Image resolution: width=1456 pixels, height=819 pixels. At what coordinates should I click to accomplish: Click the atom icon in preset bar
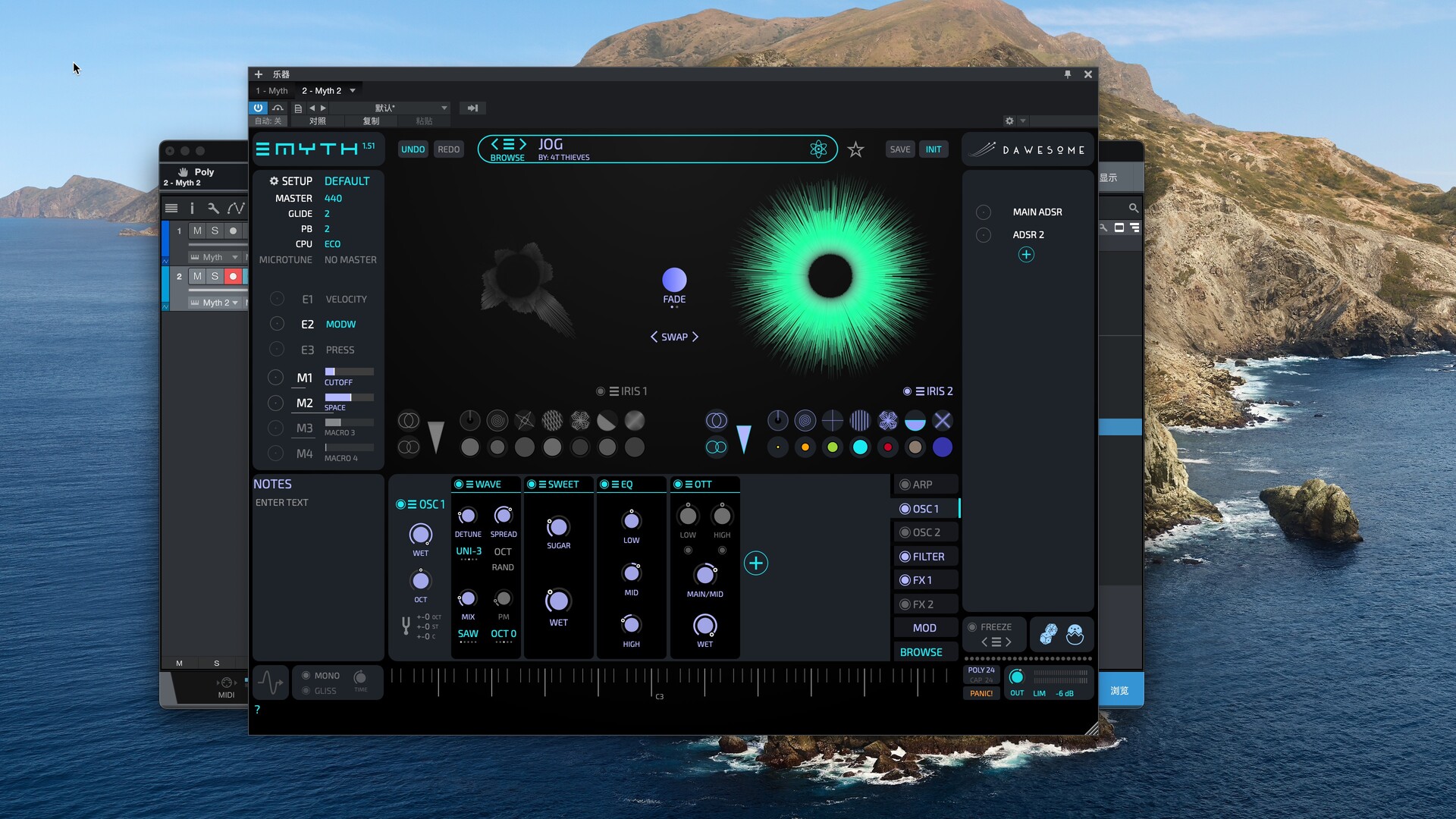point(818,149)
